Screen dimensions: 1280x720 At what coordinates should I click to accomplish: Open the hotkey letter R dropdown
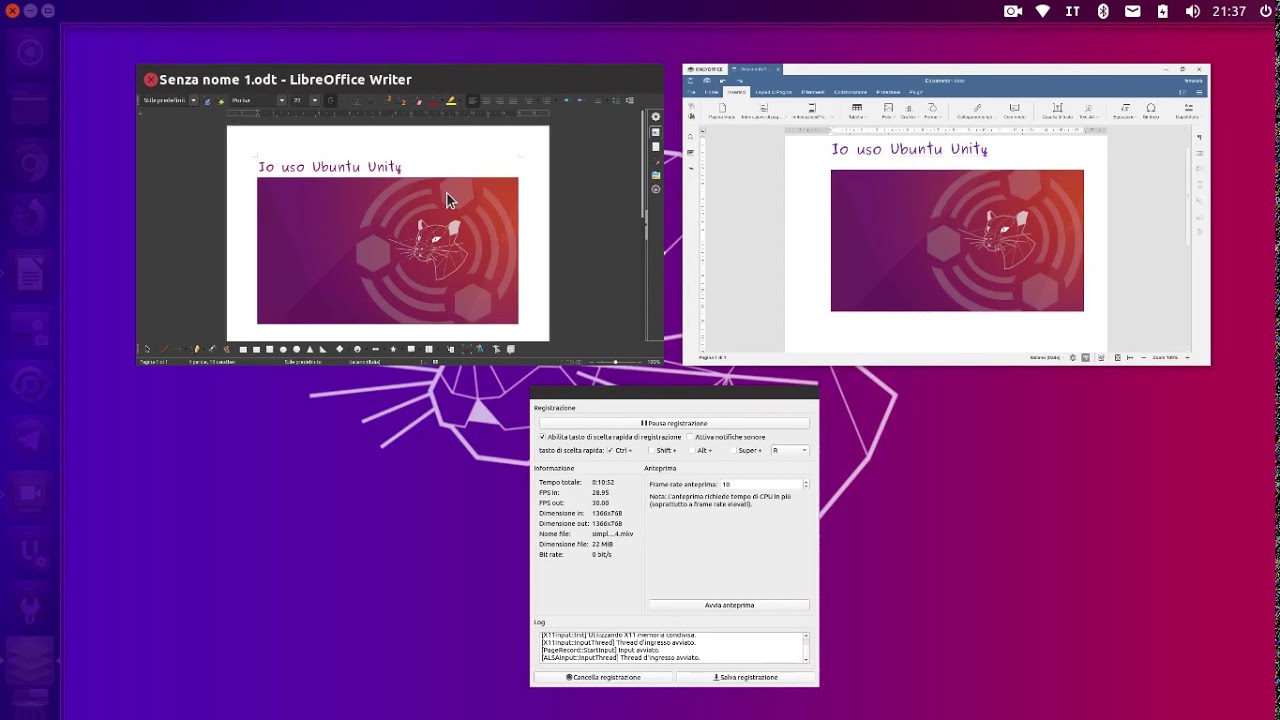pos(789,450)
